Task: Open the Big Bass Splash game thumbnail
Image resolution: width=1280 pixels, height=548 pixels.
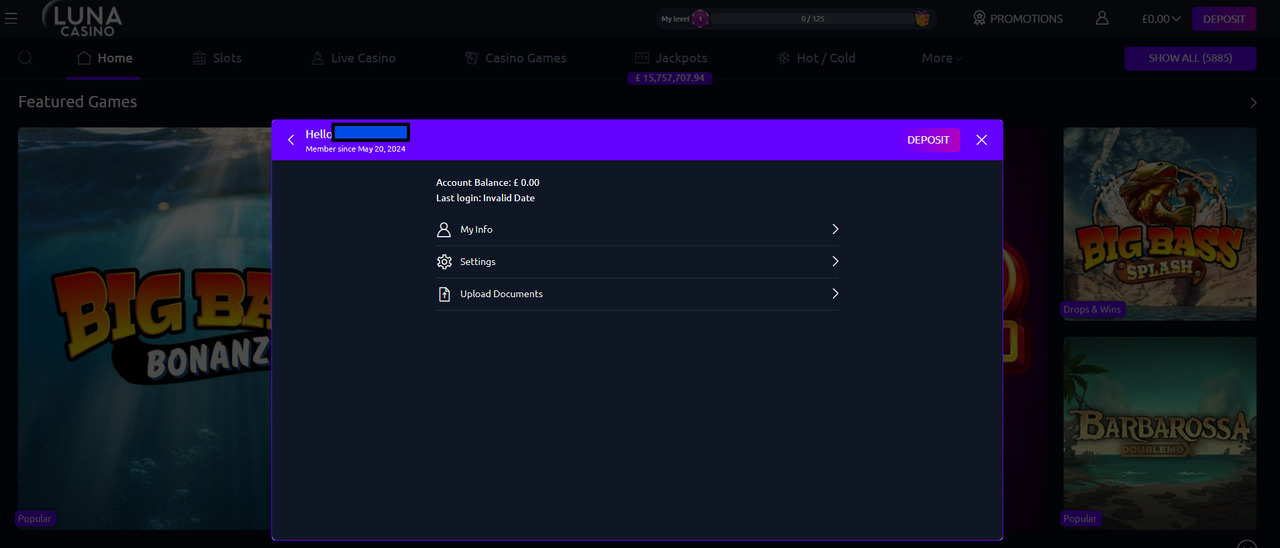Action: (1160, 223)
